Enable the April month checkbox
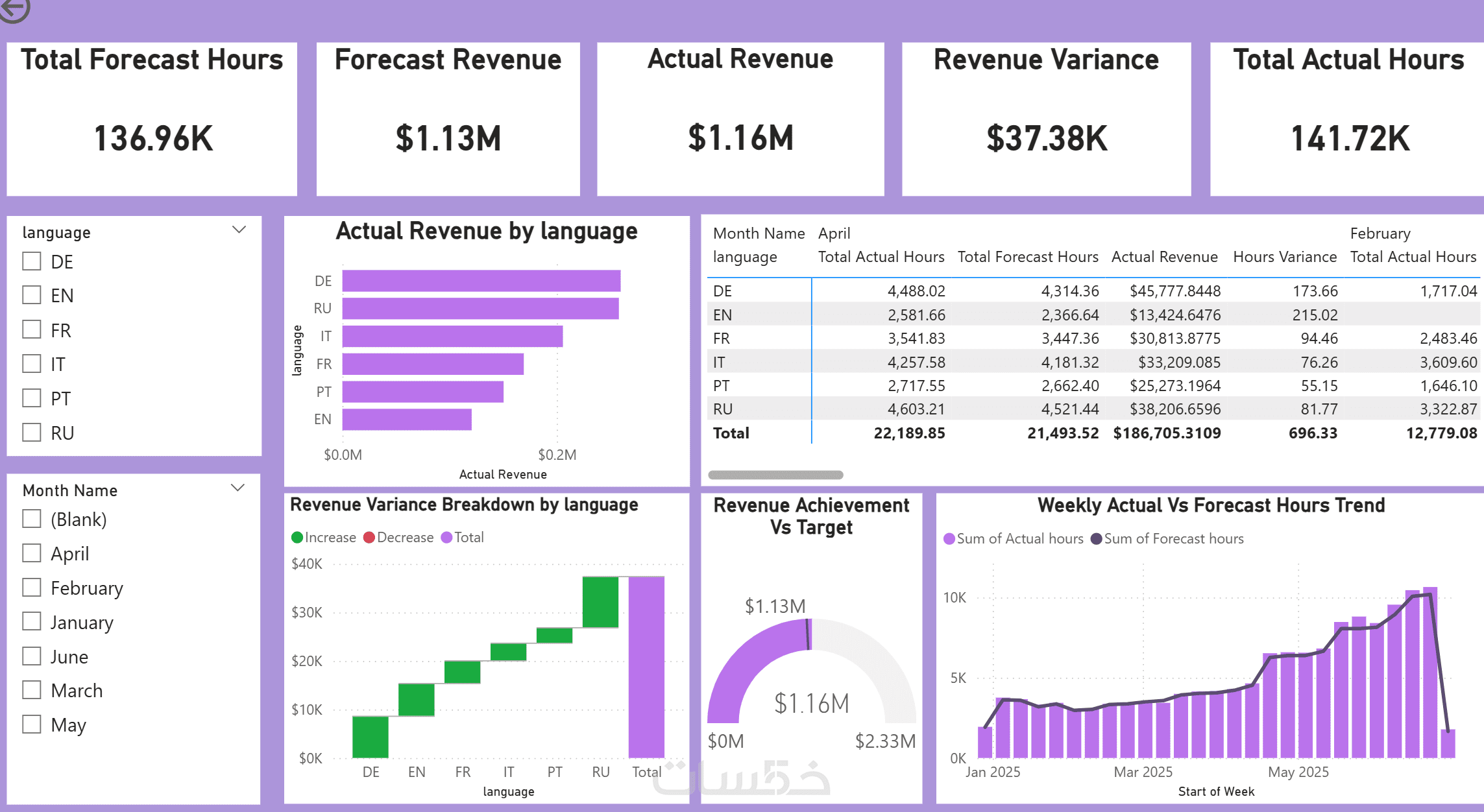Image resolution: width=1484 pixels, height=812 pixels. (x=32, y=553)
